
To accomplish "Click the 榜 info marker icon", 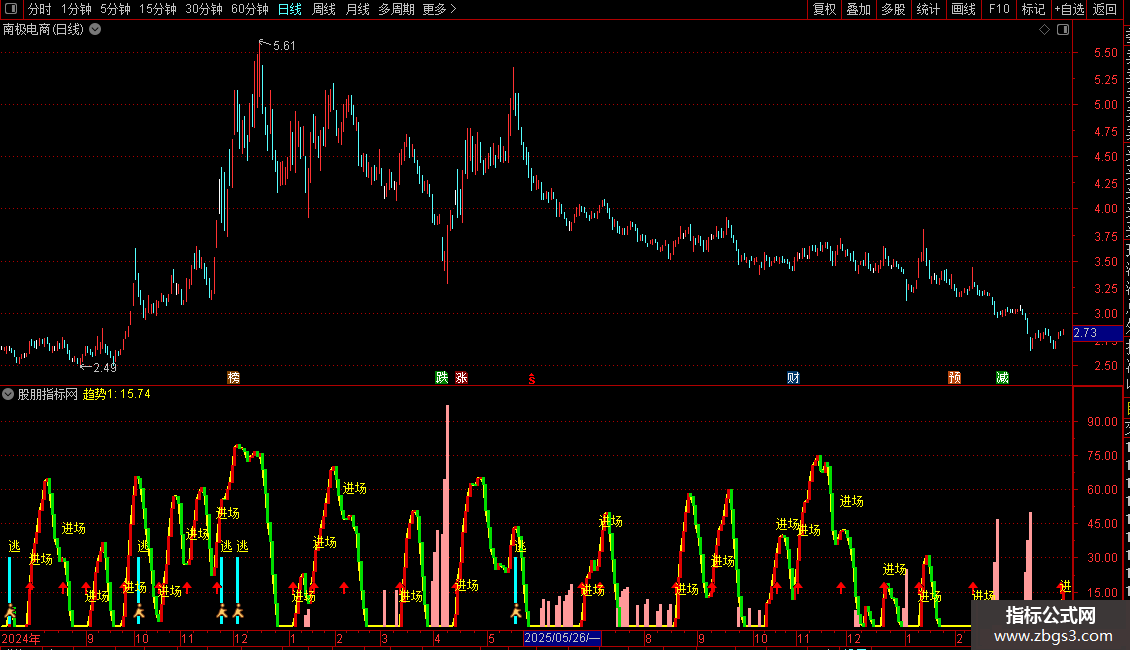I will pyautogui.click(x=233, y=378).
